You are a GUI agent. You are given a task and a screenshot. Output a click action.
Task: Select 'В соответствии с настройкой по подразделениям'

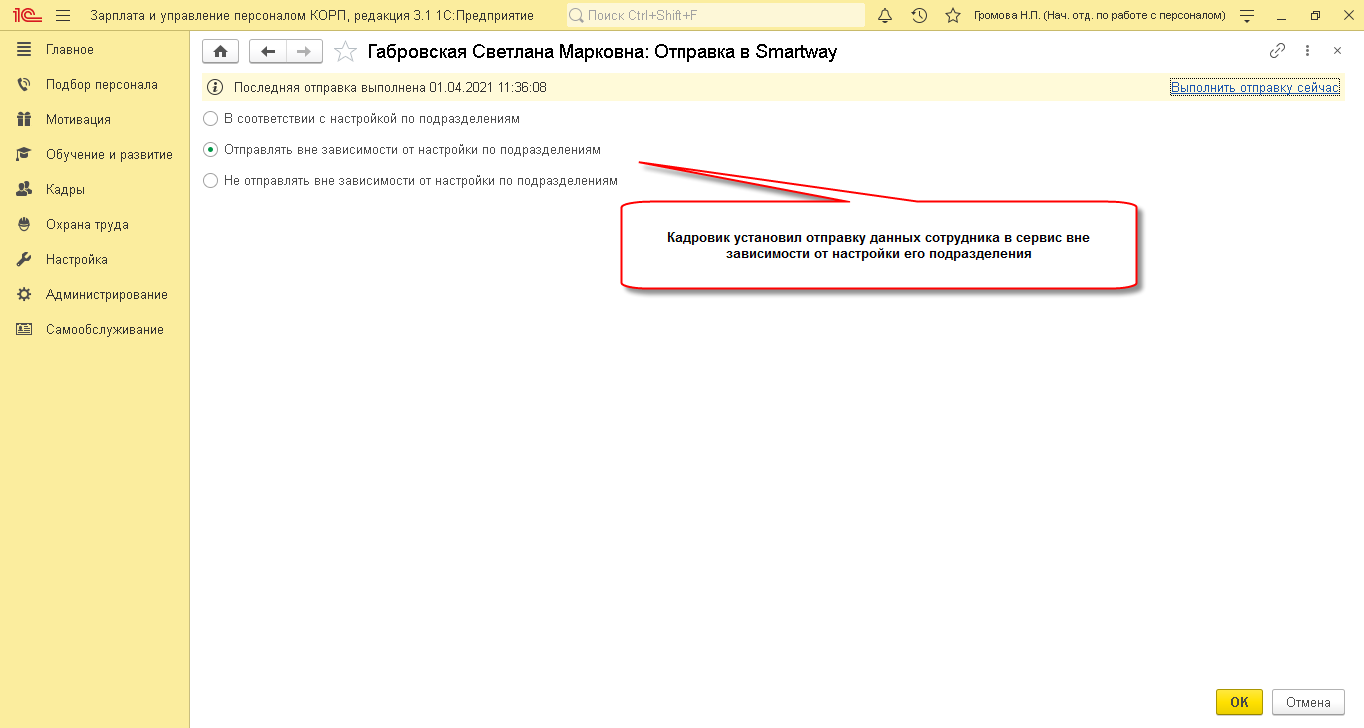[x=361, y=119]
